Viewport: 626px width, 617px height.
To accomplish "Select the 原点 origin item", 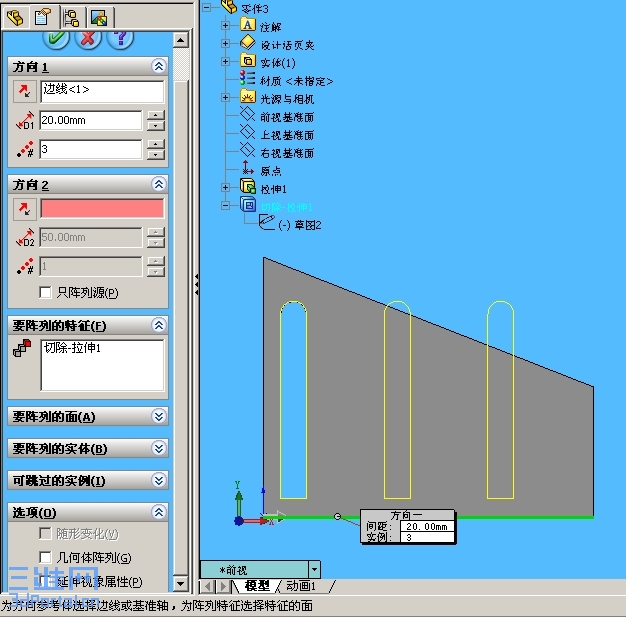I will click(271, 171).
